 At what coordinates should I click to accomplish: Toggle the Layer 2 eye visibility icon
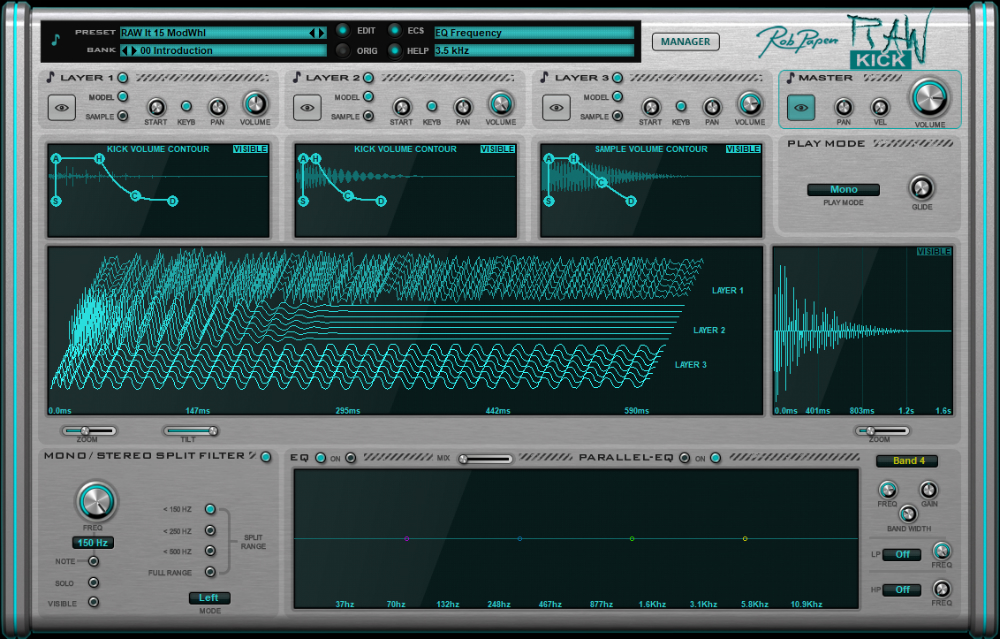coord(307,106)
